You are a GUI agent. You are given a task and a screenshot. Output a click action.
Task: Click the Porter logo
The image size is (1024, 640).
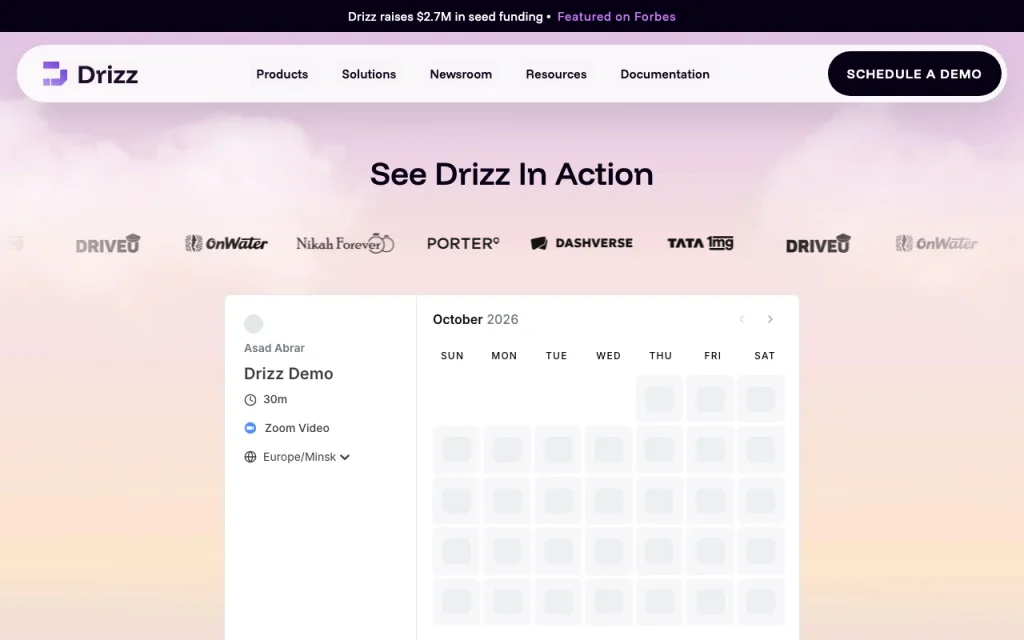click(463, 244)
